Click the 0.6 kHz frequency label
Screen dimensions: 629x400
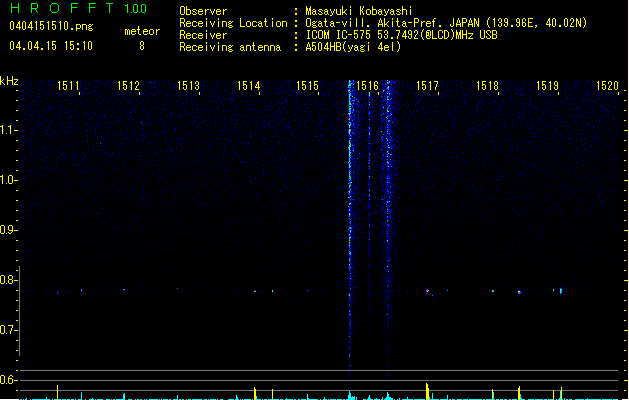[8, 380]
